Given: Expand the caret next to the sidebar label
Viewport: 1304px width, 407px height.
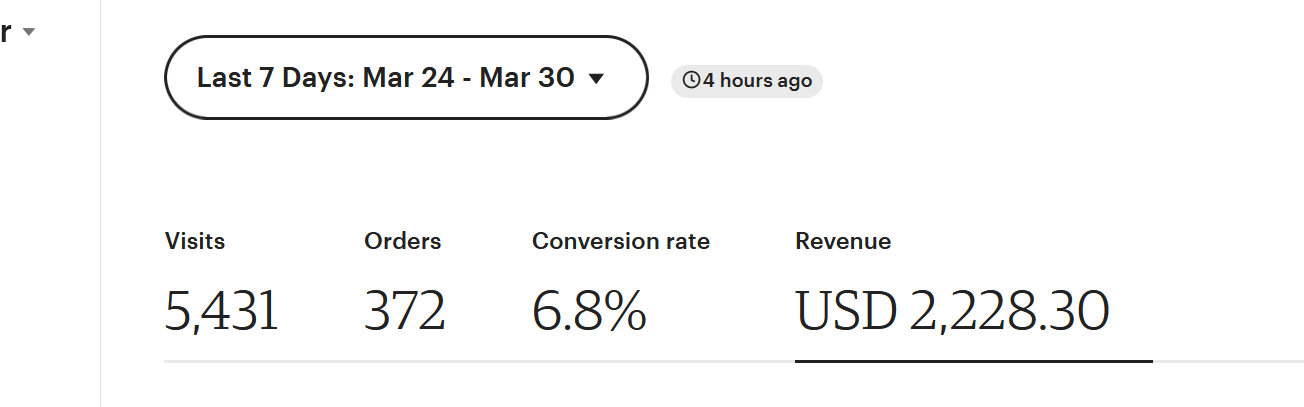Looking at the screenshot, I should click(29, 32).
